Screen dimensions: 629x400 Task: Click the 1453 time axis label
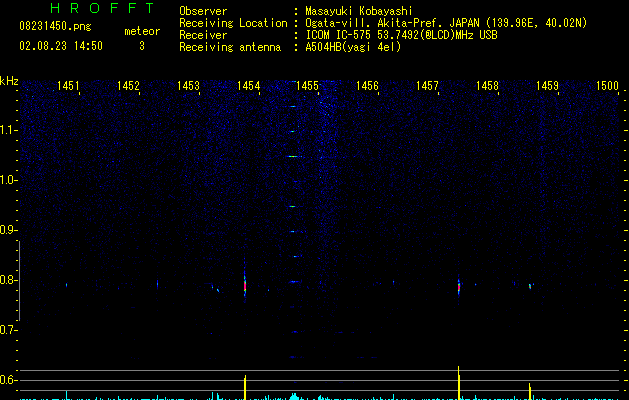pos(188,85)
